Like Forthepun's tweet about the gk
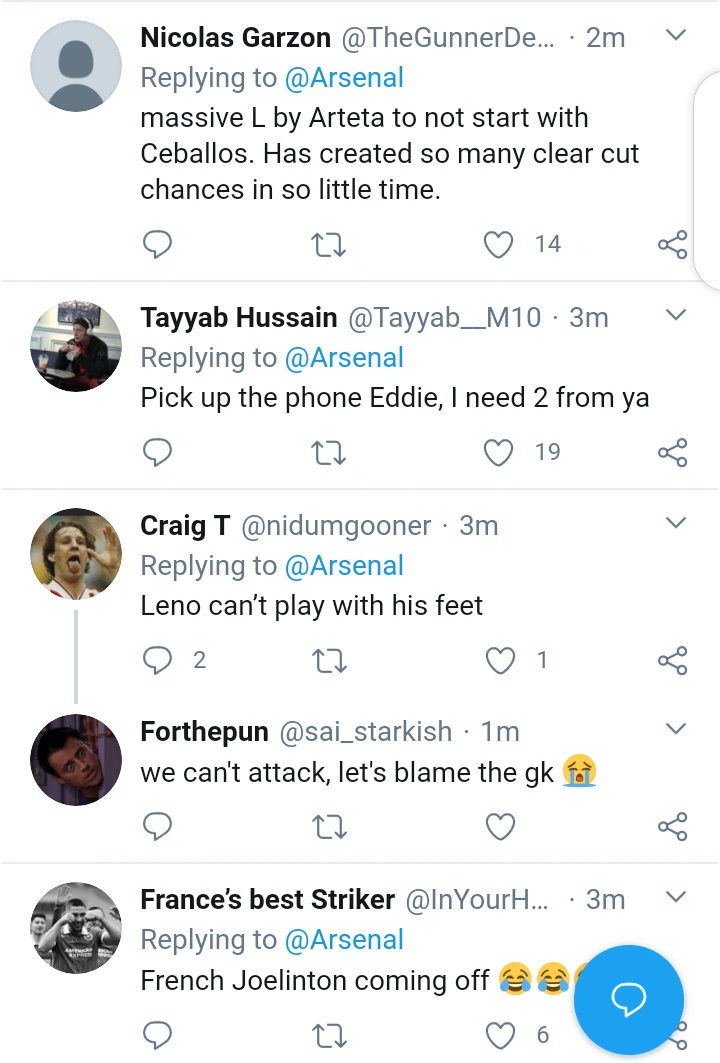 [499, 826]
